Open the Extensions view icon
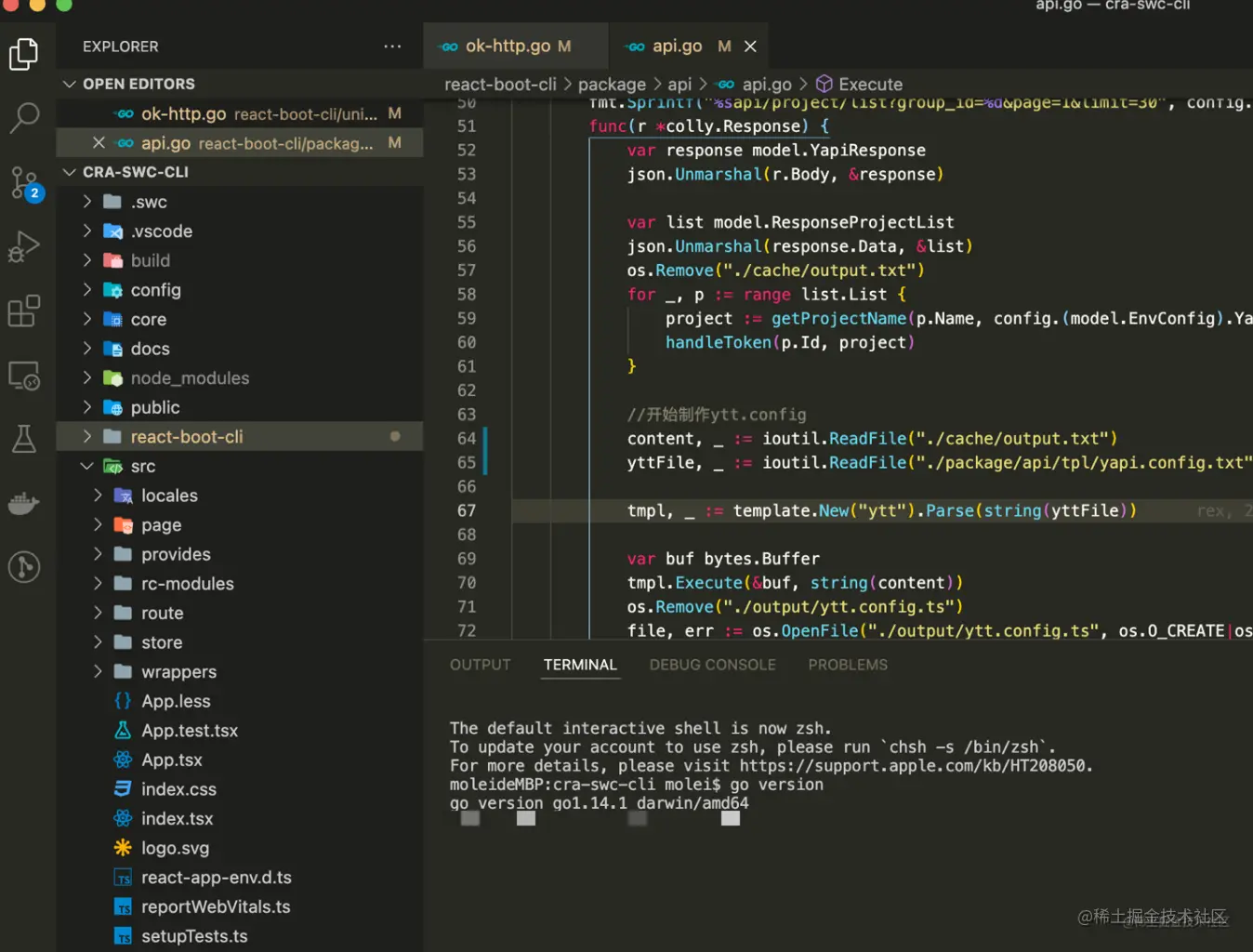The height and width of the screenshot is (952, 1253). click(x=24, y=311)
